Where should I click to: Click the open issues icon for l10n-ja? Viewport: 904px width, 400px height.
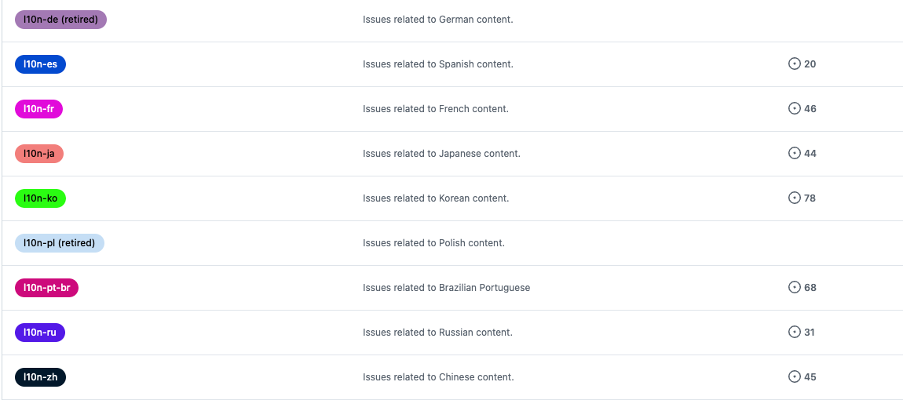tap(795, 154)
